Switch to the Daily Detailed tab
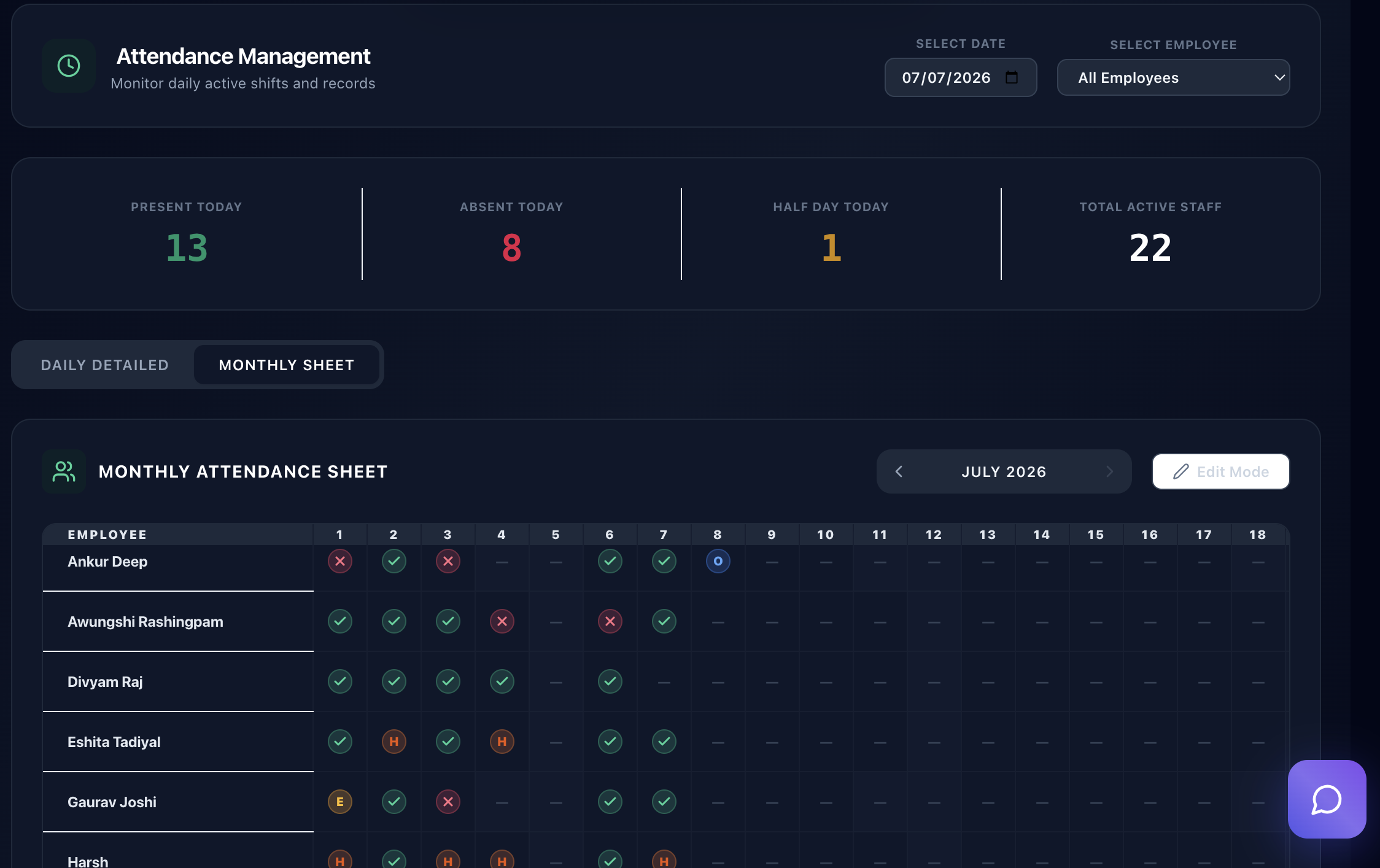The width and height of the screenshot is (1380, 868). (x=104, y=365)
